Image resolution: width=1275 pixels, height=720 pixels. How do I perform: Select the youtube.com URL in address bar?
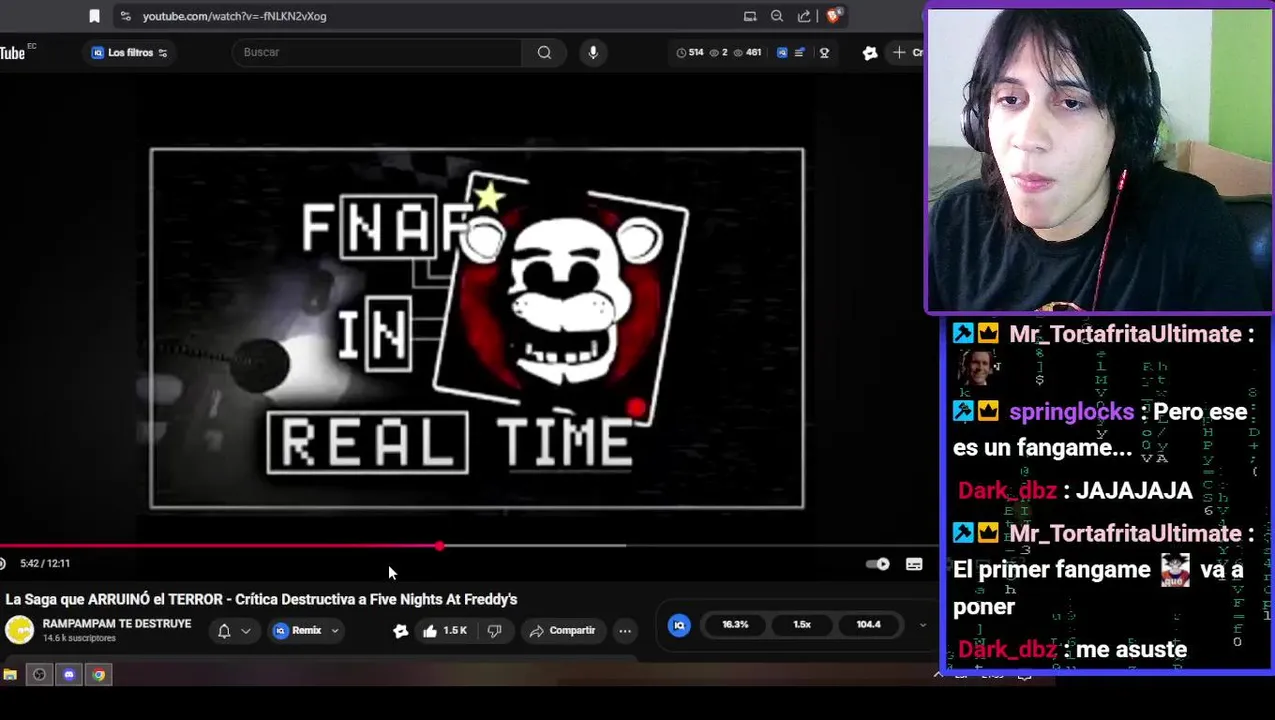point(234,16)
